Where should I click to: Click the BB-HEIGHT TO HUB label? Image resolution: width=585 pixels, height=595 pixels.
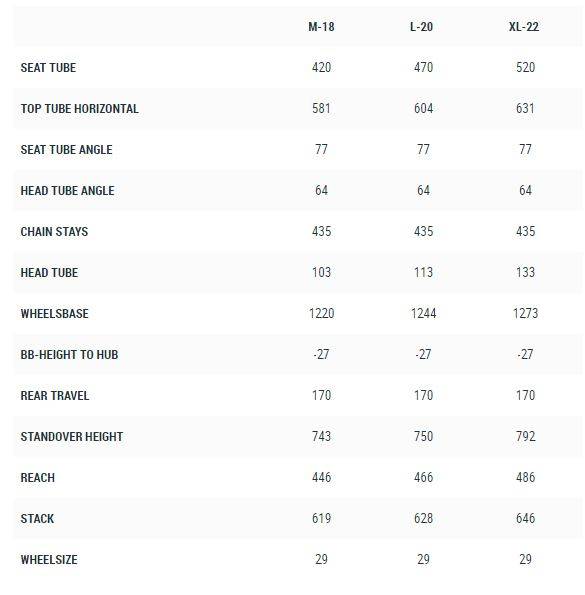coord(69,354)
